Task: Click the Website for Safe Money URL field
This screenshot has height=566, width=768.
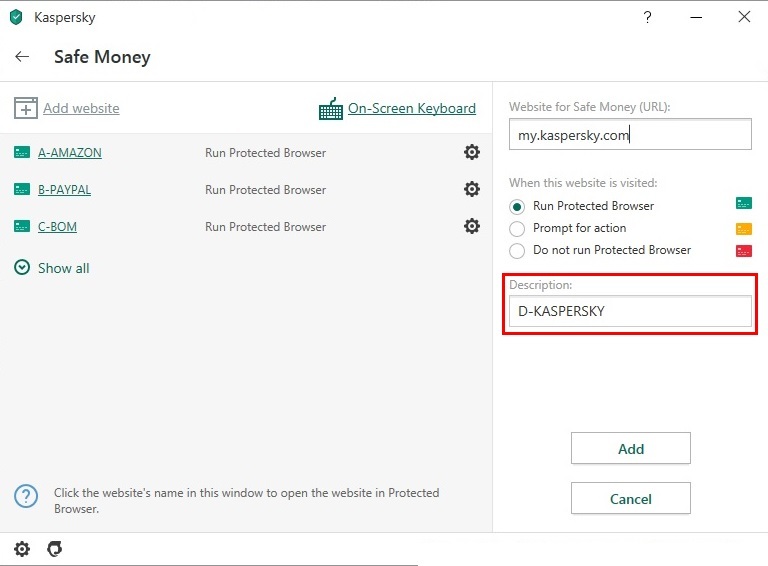Action: [629, 135]
